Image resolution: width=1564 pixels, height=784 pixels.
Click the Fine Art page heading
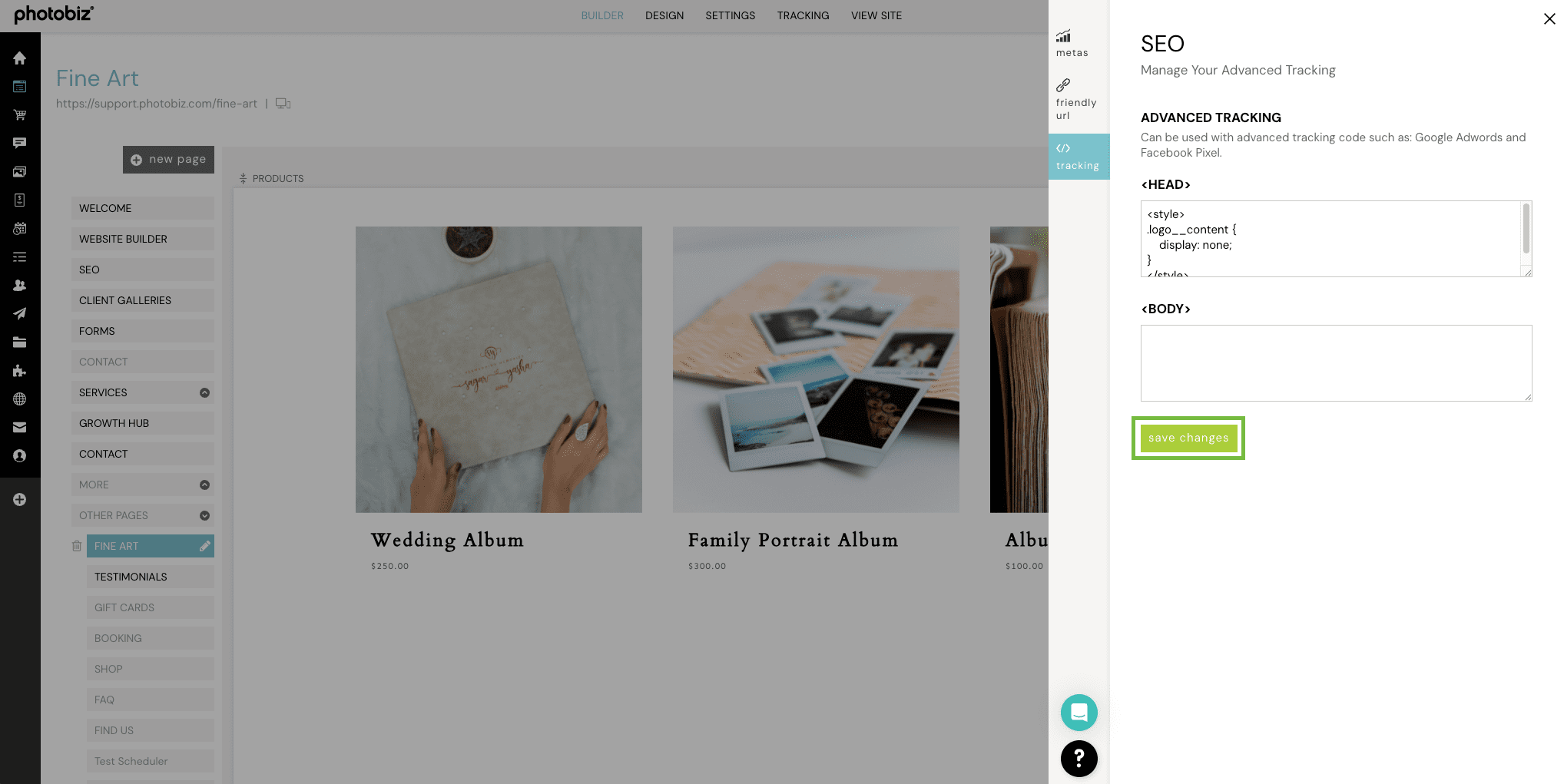pos(98,78)
